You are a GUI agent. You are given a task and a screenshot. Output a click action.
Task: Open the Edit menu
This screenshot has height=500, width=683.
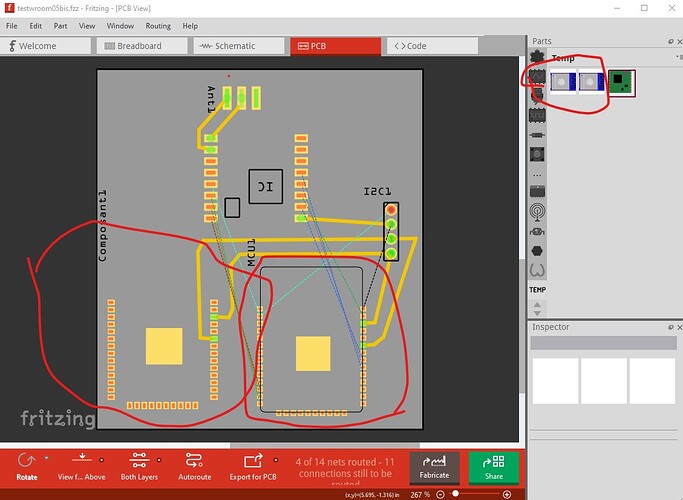(x=36, y=26)
